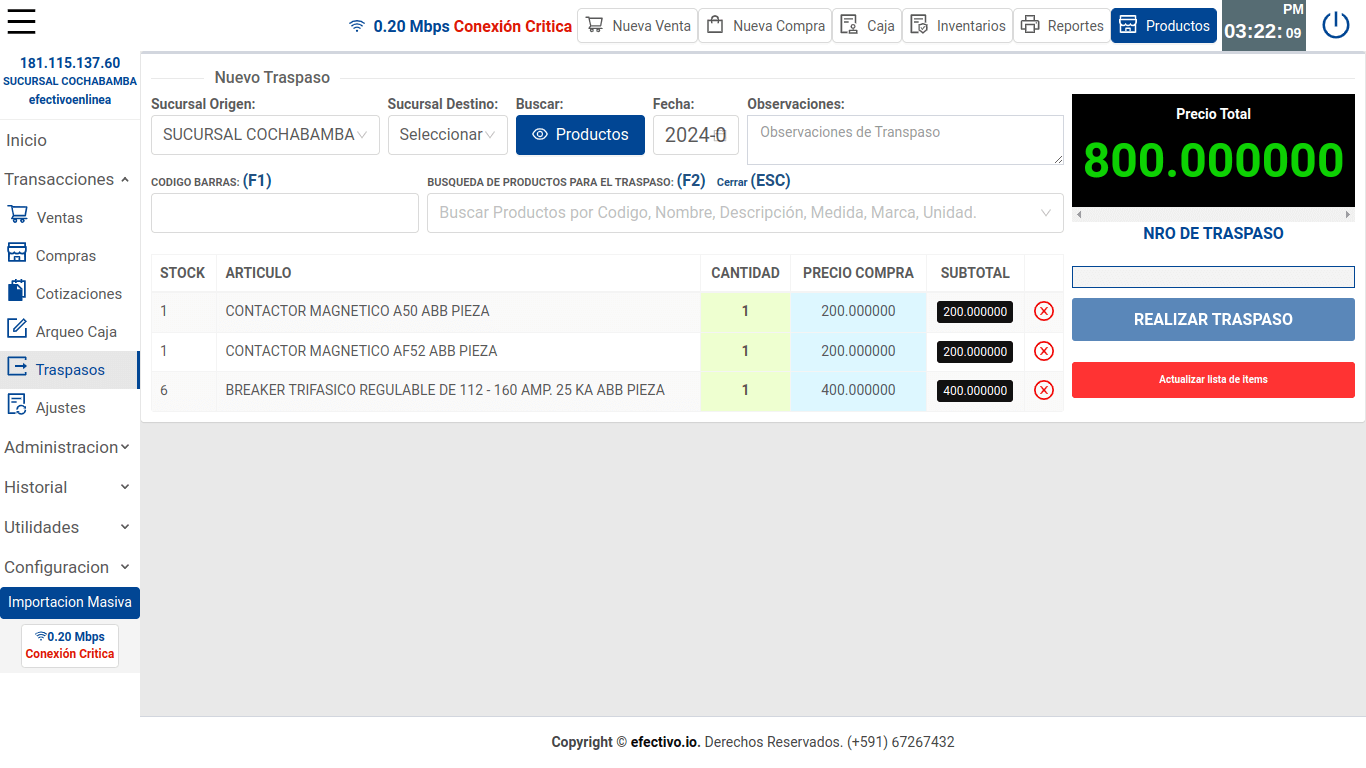The width and height of the screenshot is (1366, 768).
Task: Click the wifi icon in top bar
Action: pos(357,26)
